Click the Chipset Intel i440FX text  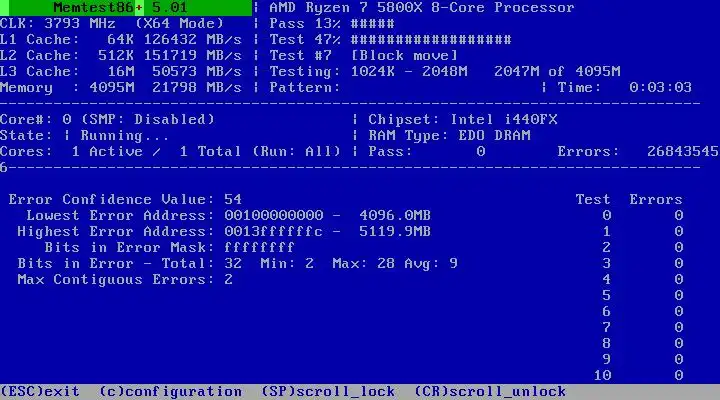tap(462, 119)
